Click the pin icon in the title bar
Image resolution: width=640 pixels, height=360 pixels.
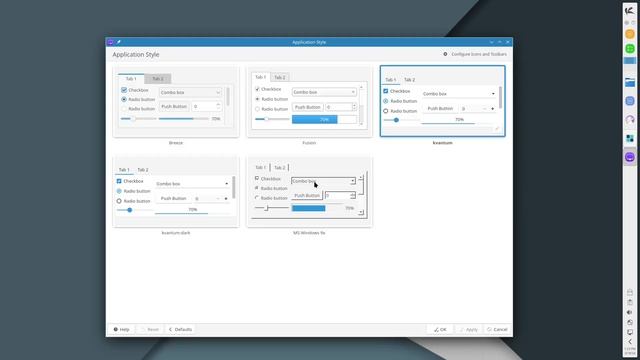pyautogui.click(x=118, y=42)
